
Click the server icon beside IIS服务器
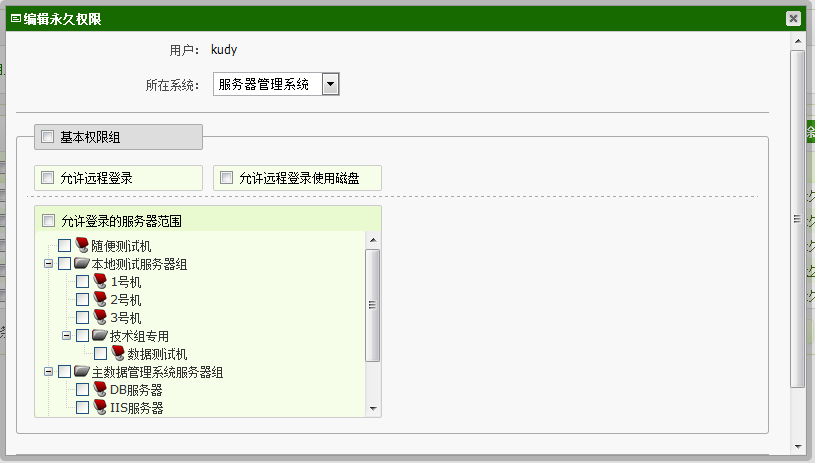[100, 407]
